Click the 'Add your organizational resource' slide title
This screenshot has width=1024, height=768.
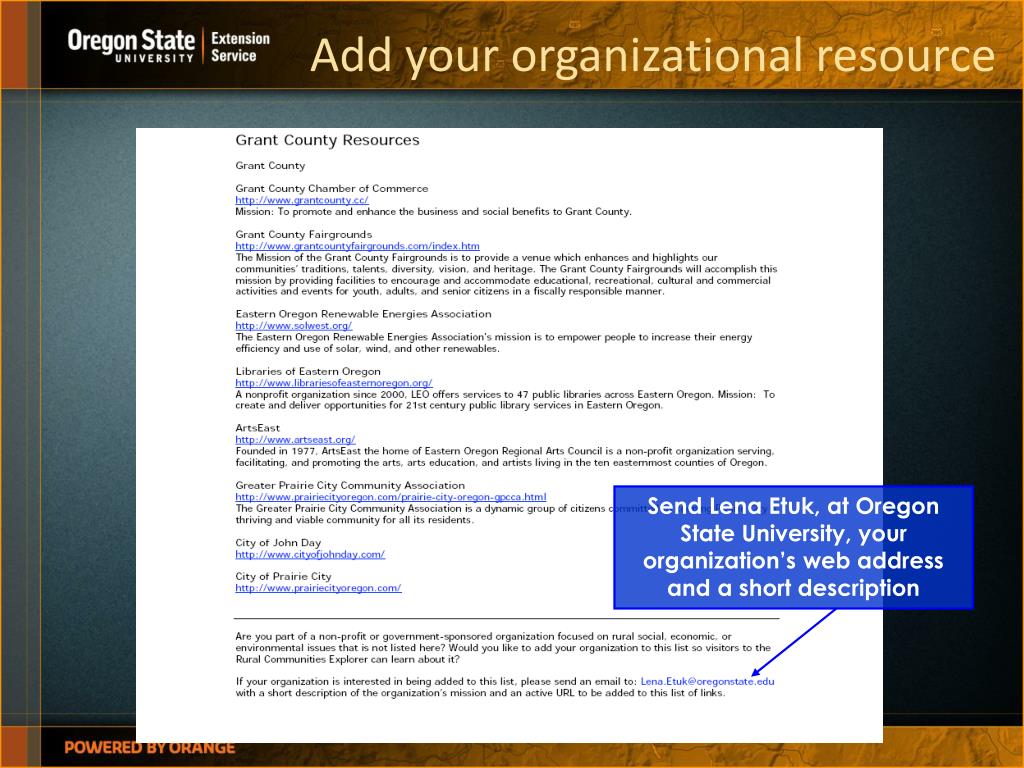click(652, 55)
